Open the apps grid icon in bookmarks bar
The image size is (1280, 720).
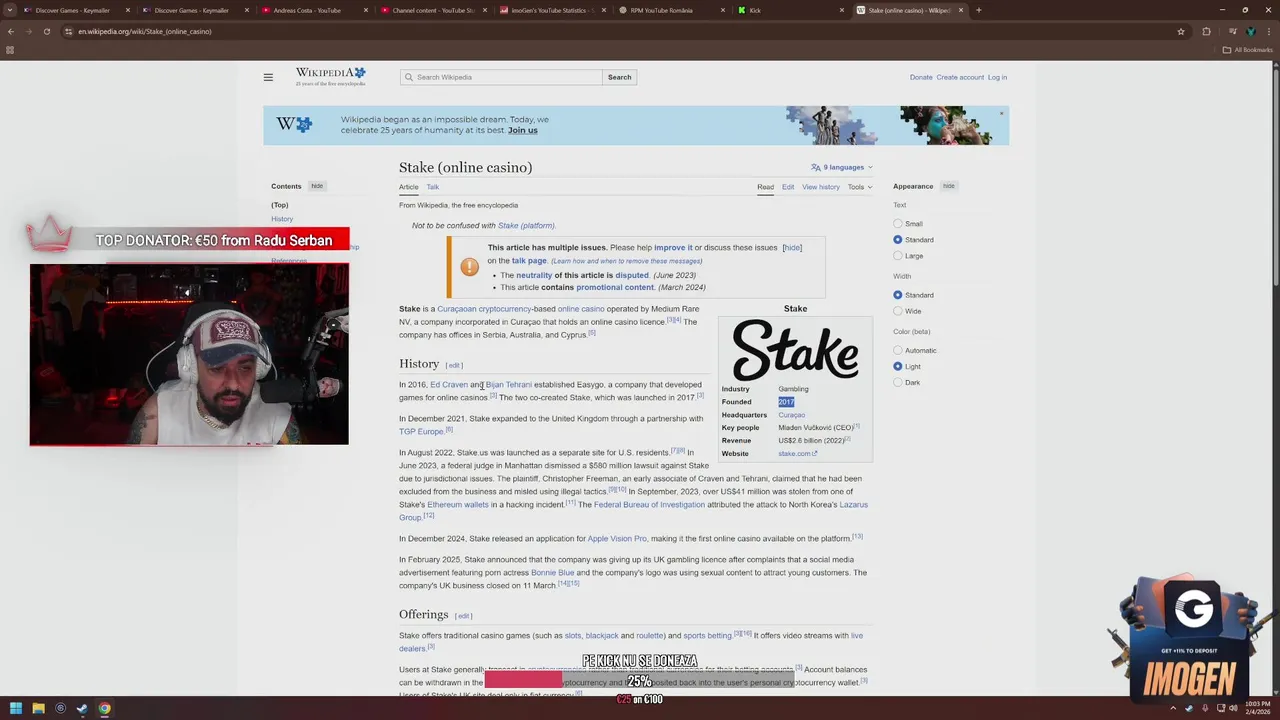10,50
